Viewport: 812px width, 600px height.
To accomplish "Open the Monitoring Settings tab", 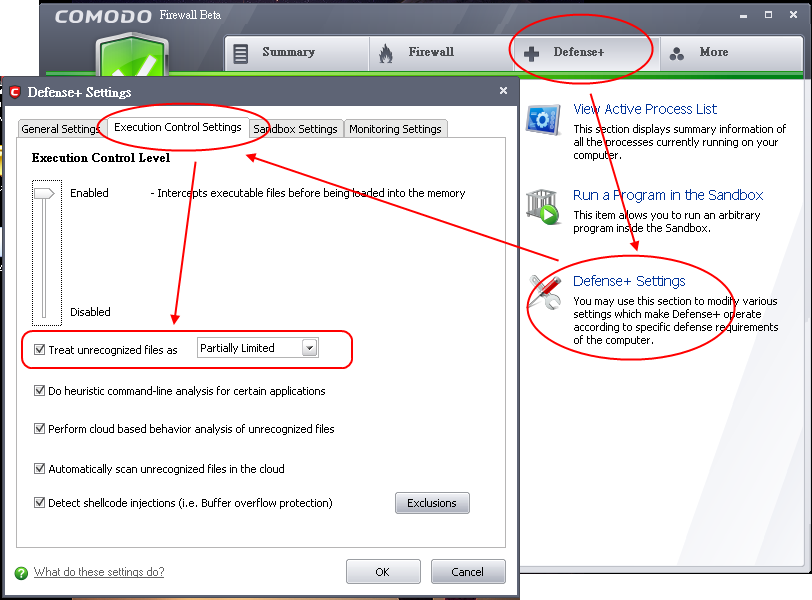I will click(x=395, y=129).
